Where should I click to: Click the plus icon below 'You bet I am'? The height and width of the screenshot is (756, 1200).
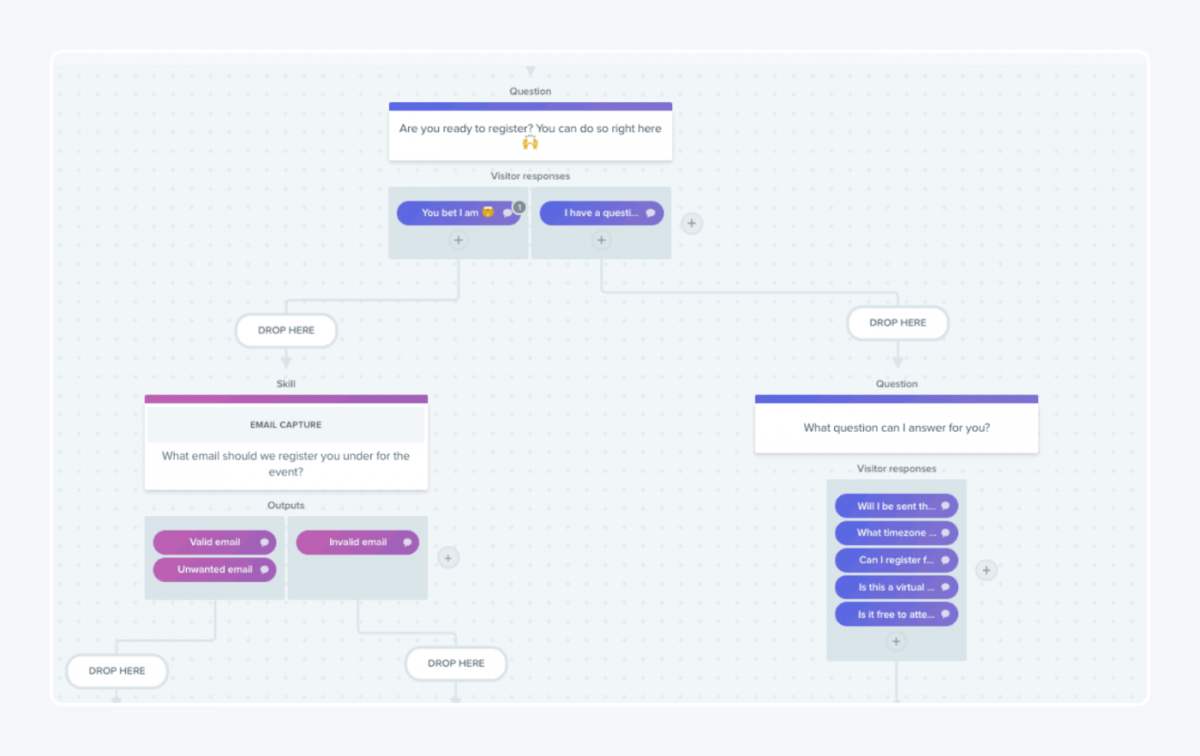pos(458,240)
